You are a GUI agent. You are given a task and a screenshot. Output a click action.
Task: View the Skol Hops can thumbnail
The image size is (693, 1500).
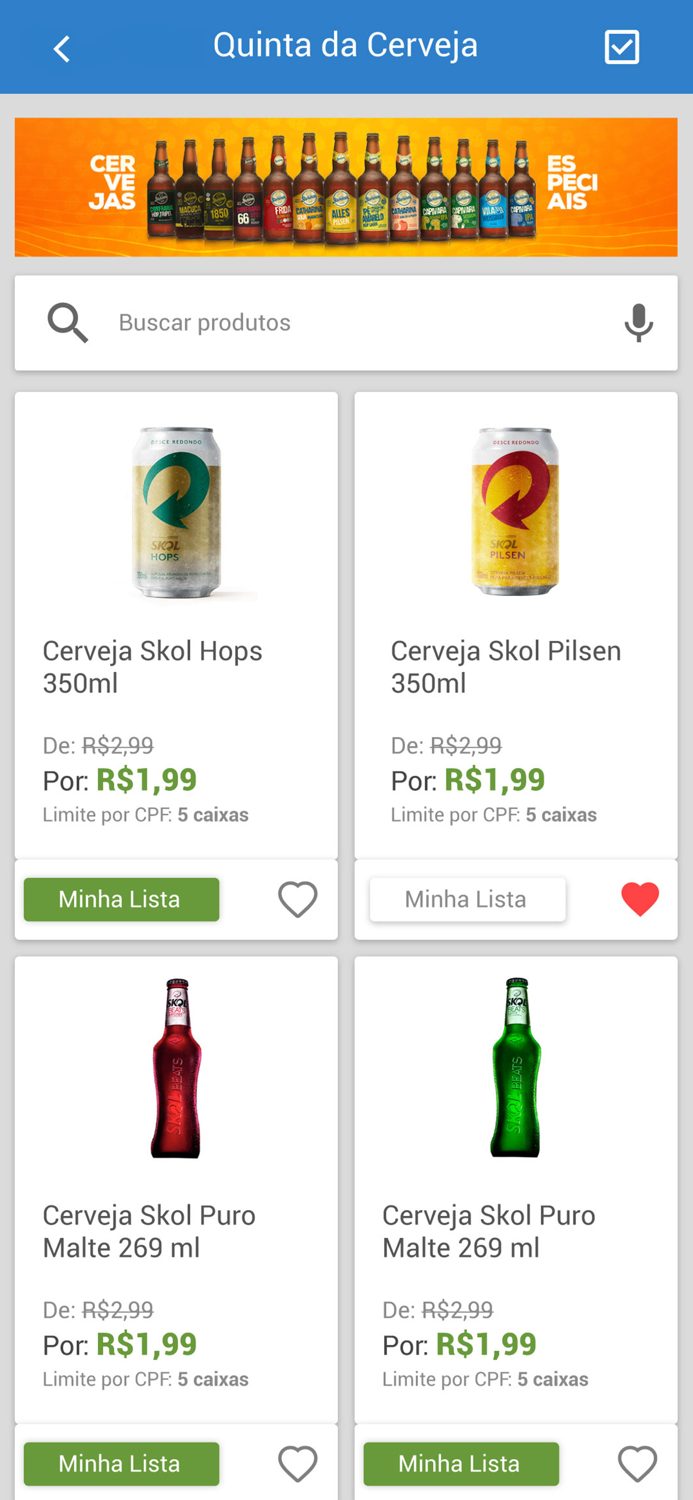point(176,512)
